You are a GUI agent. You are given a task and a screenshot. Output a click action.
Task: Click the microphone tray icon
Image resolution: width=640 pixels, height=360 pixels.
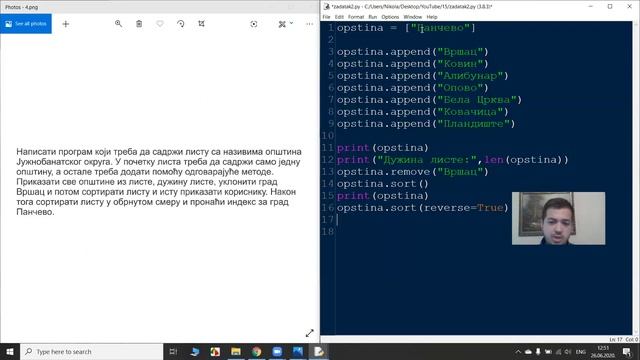pos(538,351)
